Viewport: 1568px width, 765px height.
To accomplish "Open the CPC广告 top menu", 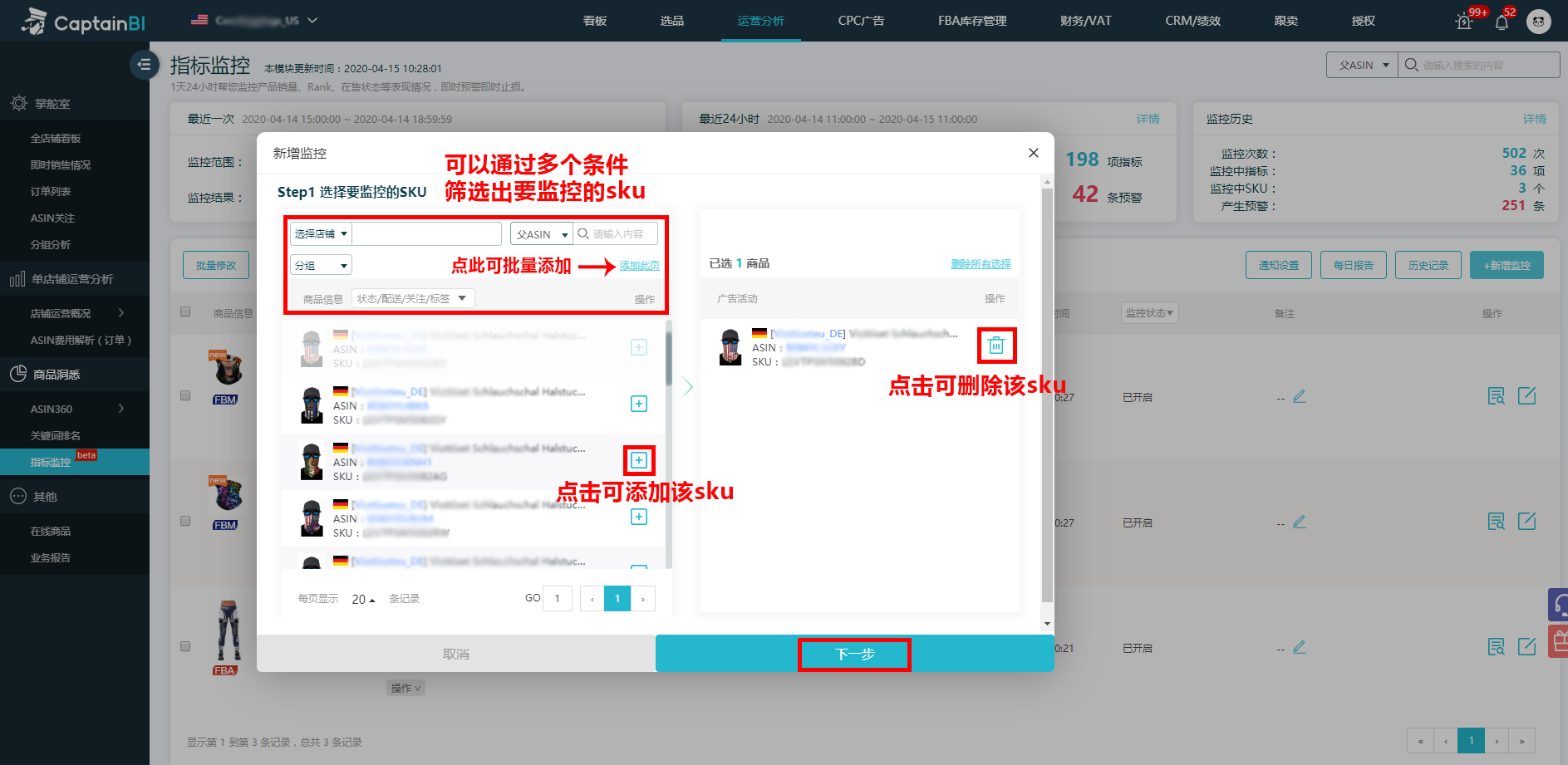I will 861,21.
